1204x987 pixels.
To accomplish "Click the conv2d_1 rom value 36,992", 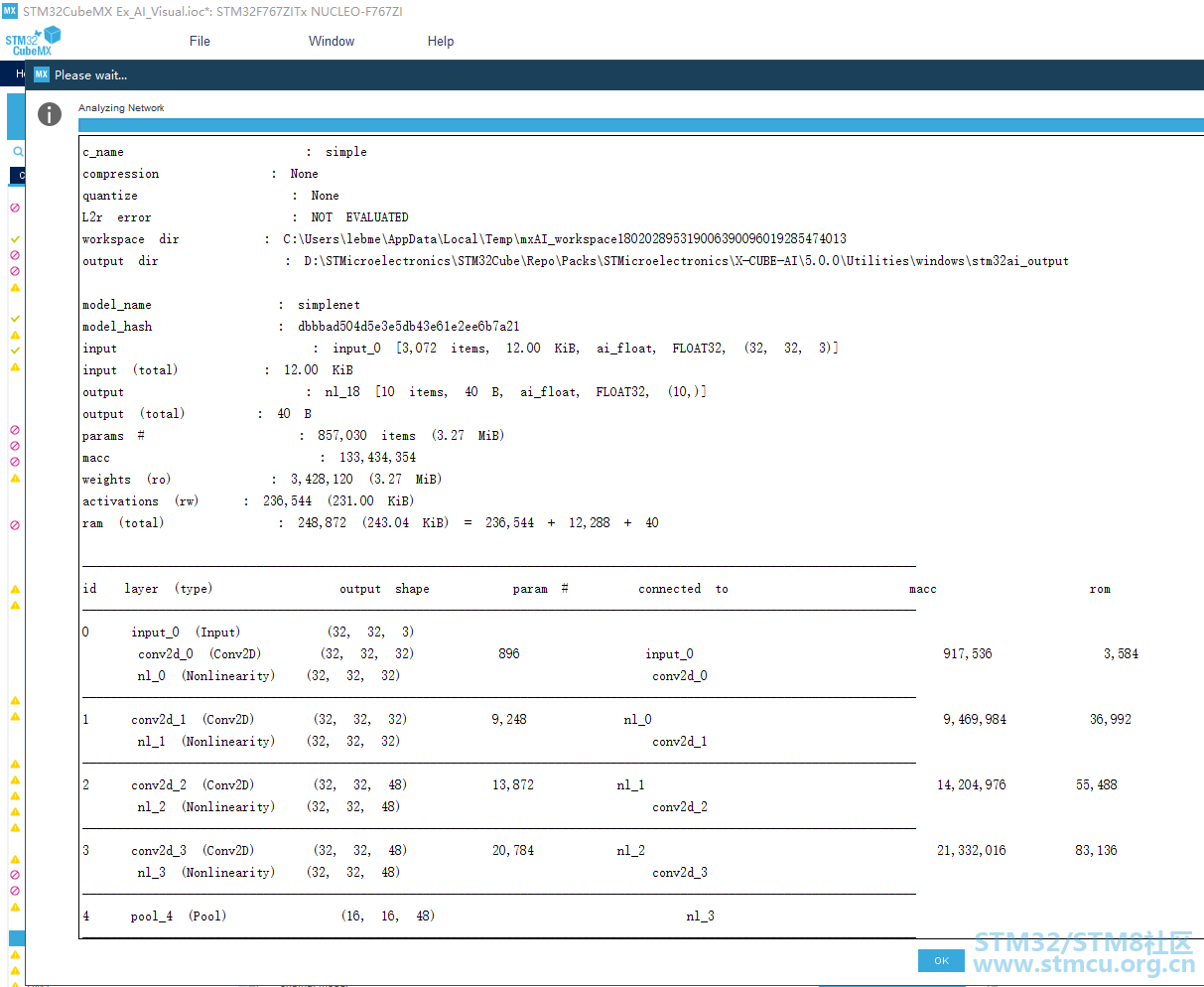I will click(x=1110, y=720).
